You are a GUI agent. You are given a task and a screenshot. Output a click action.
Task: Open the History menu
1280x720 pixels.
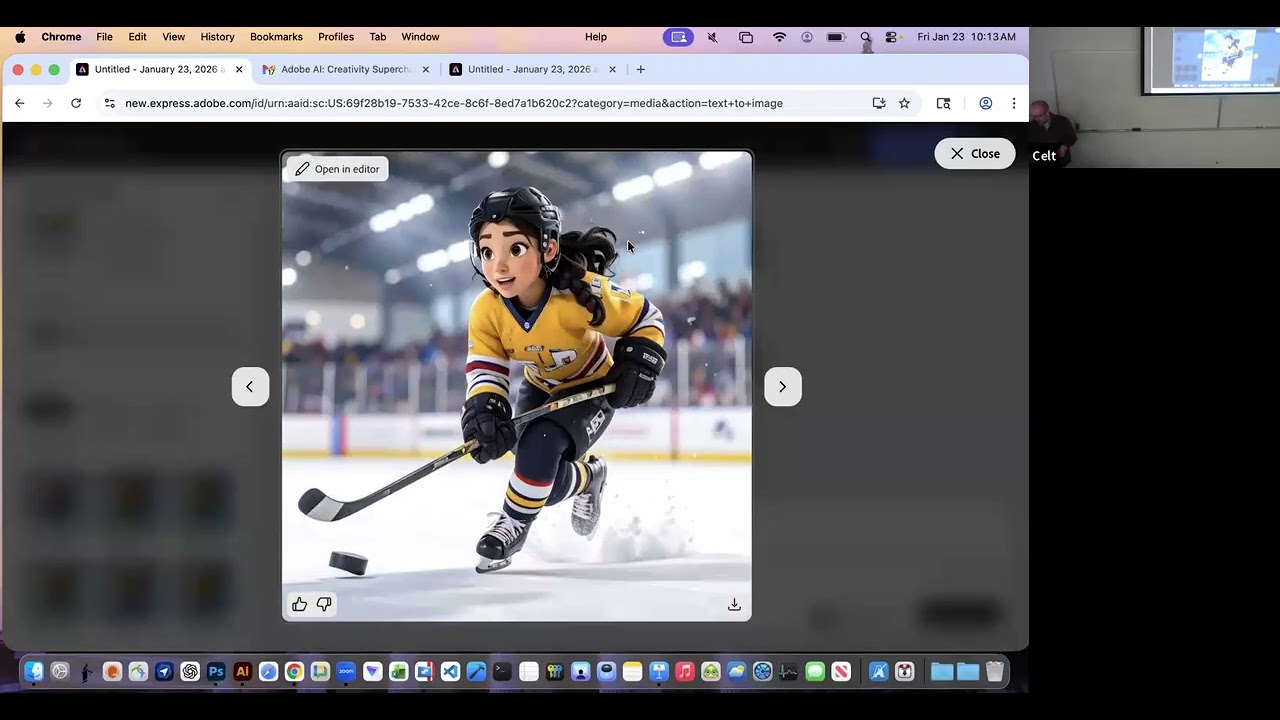tap(217, 37)
